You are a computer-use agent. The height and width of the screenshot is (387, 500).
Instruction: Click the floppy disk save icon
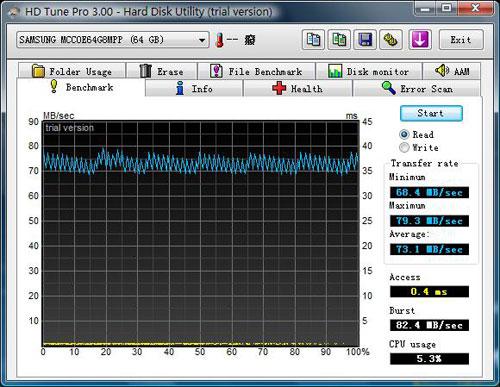coord(365,40)
